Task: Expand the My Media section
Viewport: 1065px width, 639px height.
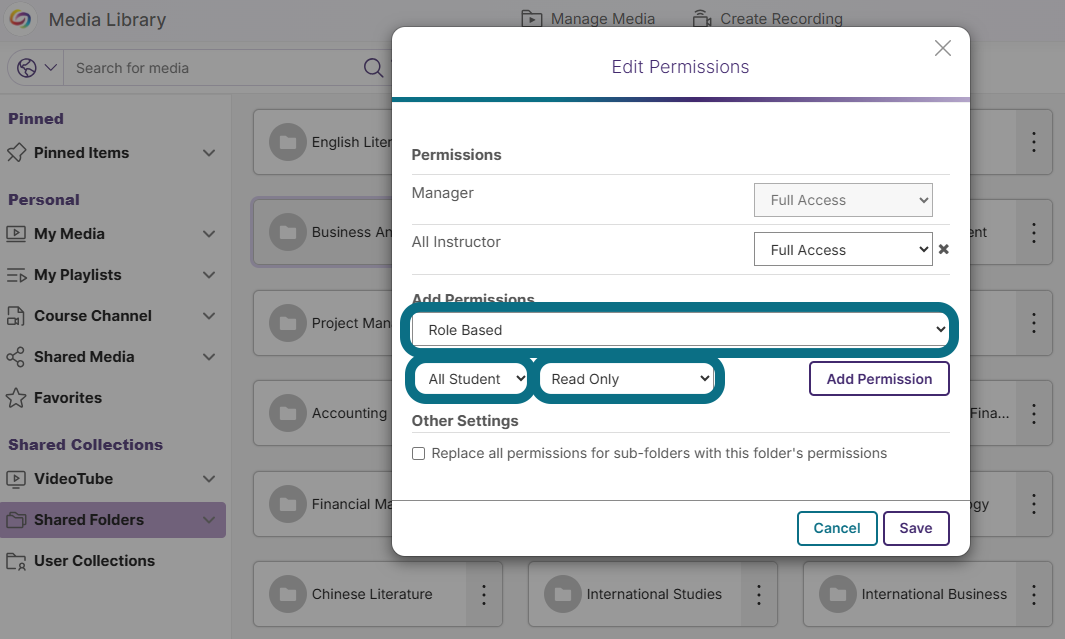Action: pyautogui.click(x=209, y=234)
